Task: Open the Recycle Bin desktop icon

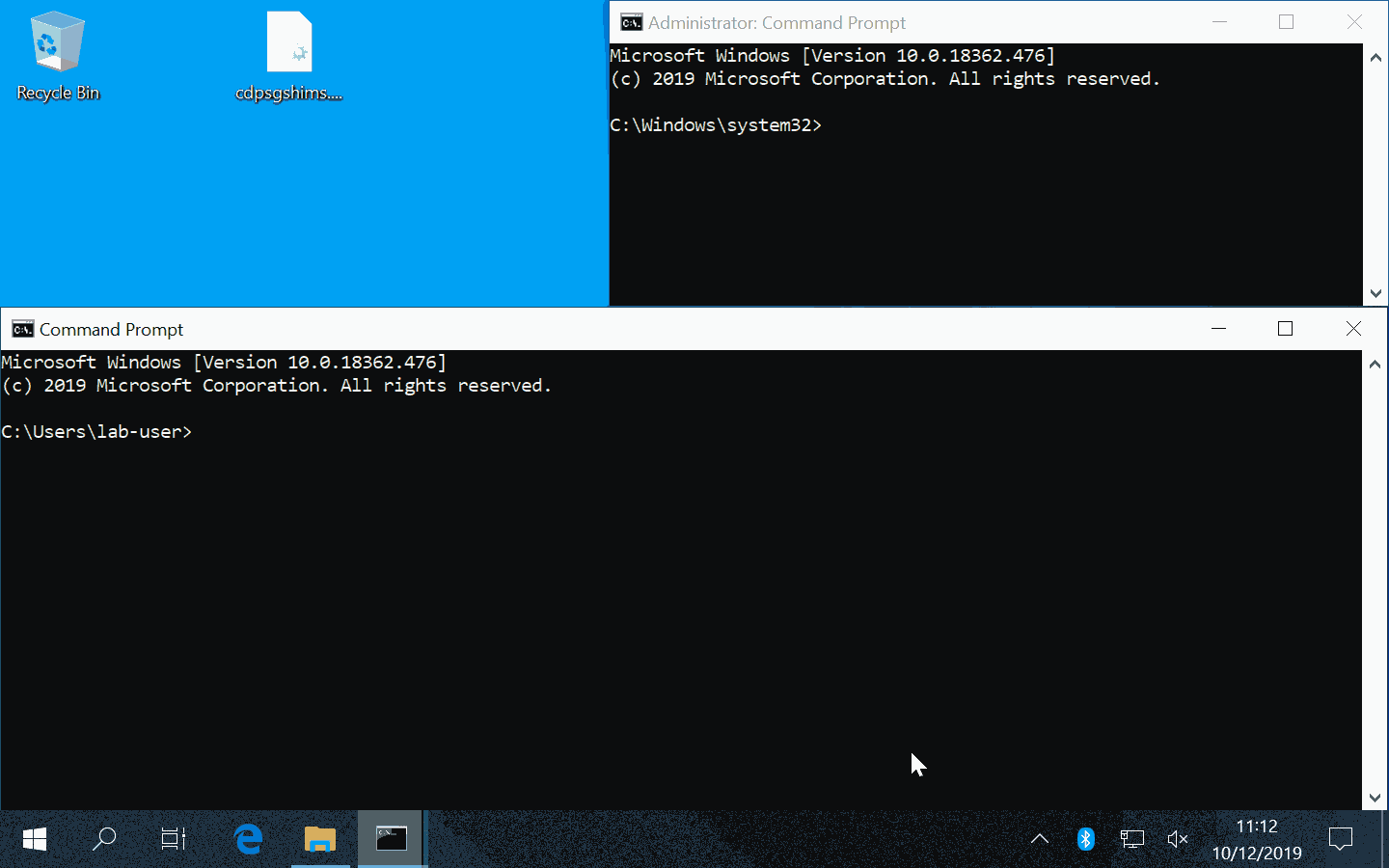Action: (58, 56)
